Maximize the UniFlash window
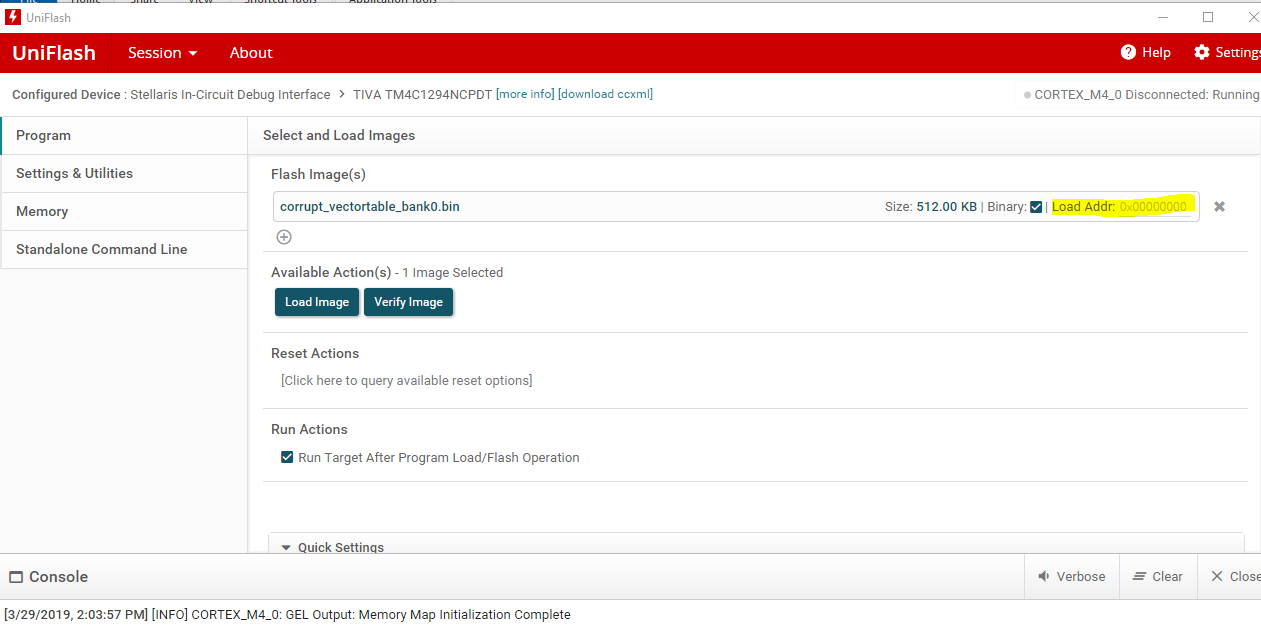Viewport: 1261px width, 629px height. click(1208, 17)
